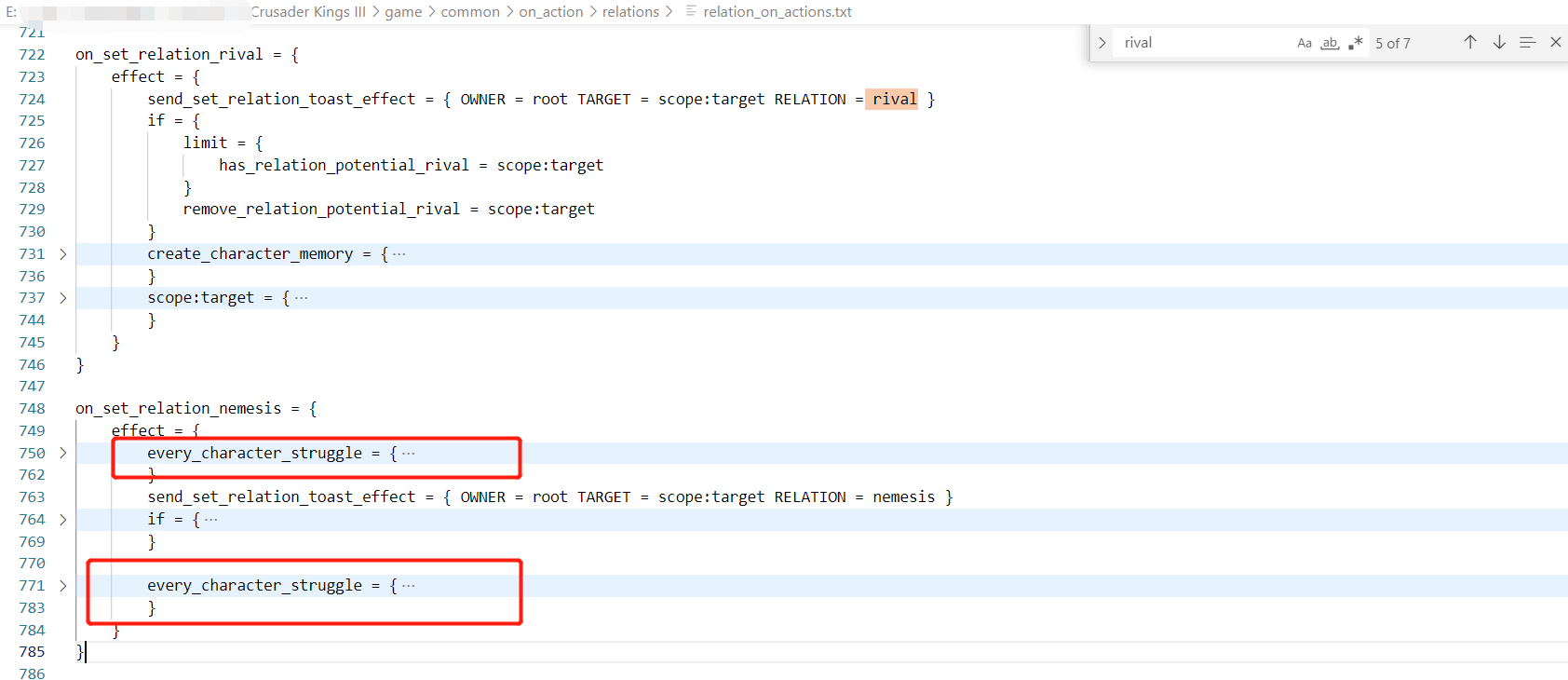Viewport: 1568px width, 680px height.
Task: Unfold scope:target block at line 737
Action: tap(63, 298)
